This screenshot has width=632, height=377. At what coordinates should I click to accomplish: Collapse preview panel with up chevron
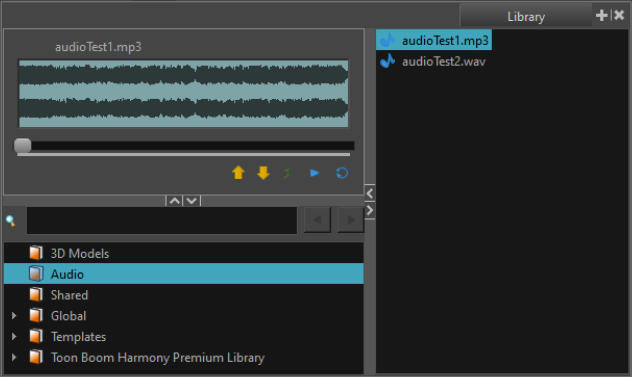(x=175, y=201)
